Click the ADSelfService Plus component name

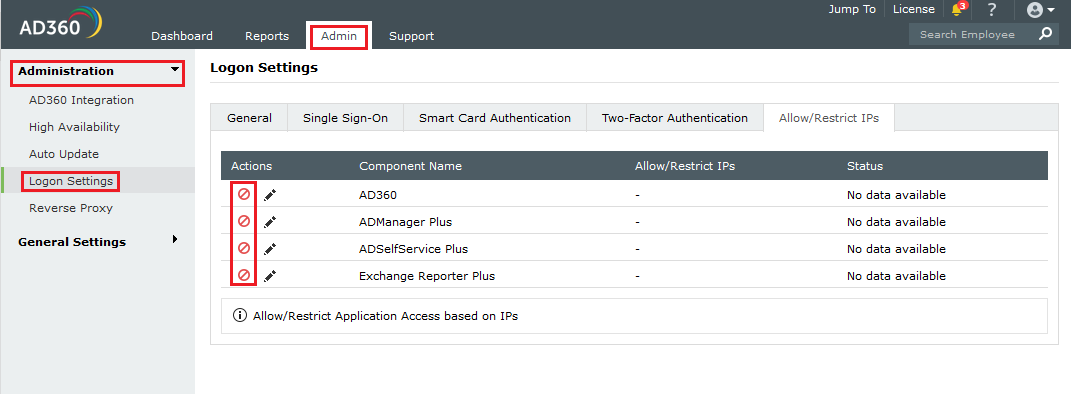414,249
